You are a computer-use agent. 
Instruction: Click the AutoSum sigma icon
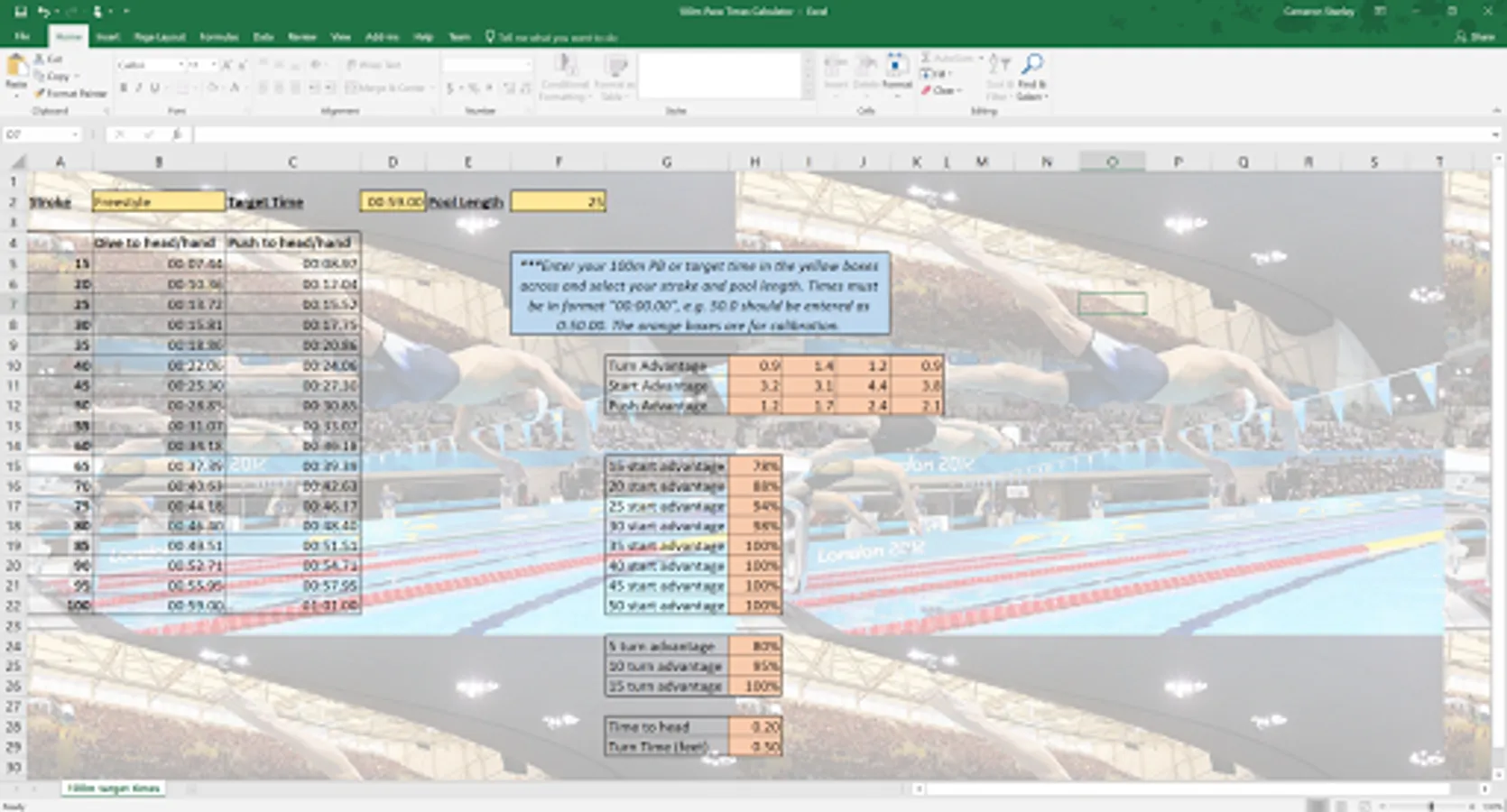click(x=926, y=59)
